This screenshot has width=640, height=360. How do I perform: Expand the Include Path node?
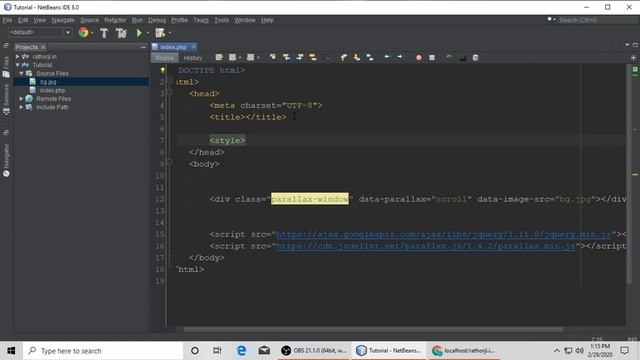tap(21, 107)
